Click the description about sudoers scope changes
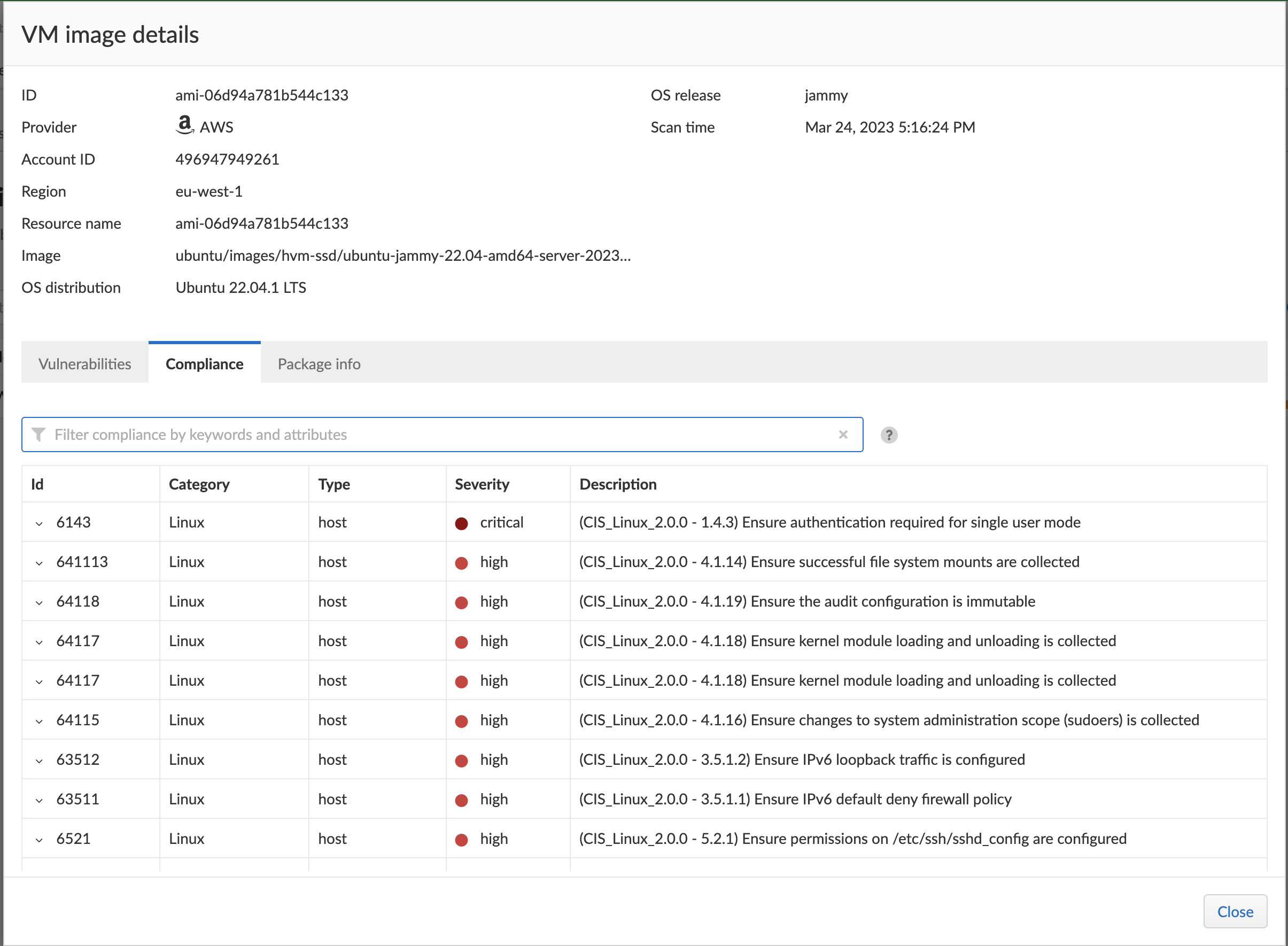The image size is (1288, 946). click(889, 720)
